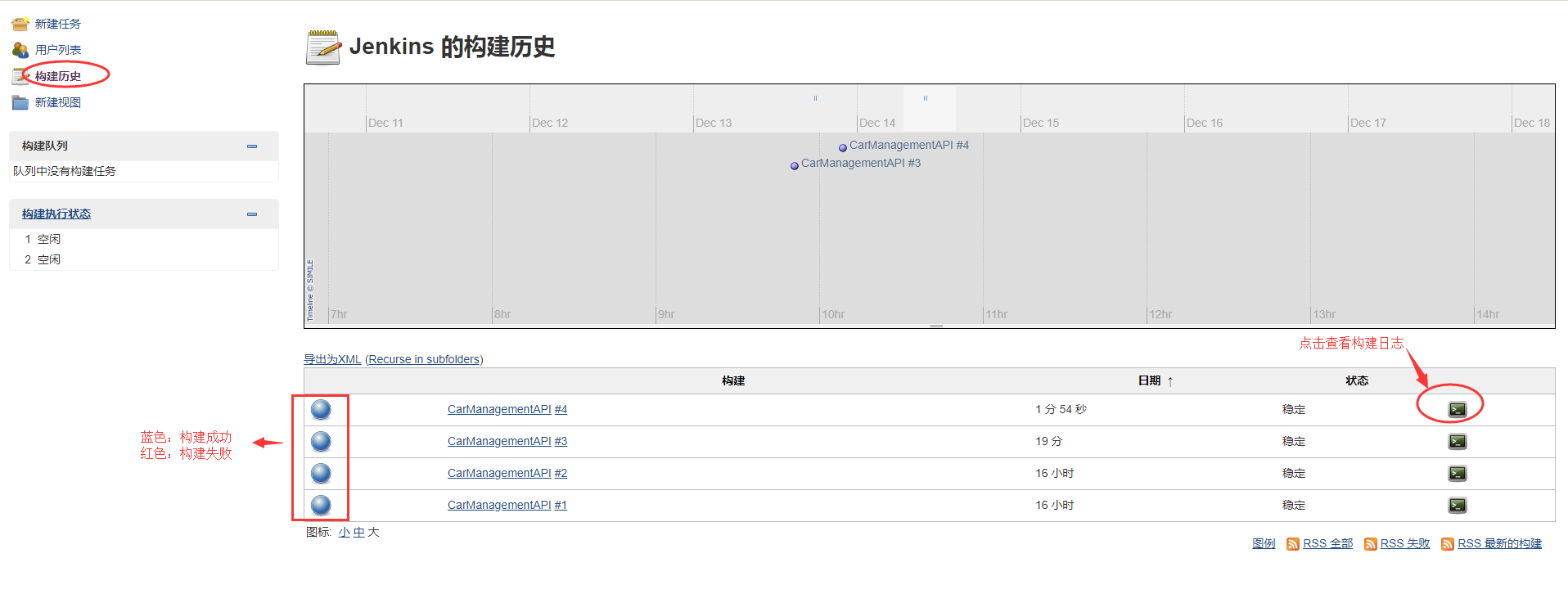1568x594 pixels.
Task: Click blue status ball of CarManagementAPI #1
Action: (321, 505)
